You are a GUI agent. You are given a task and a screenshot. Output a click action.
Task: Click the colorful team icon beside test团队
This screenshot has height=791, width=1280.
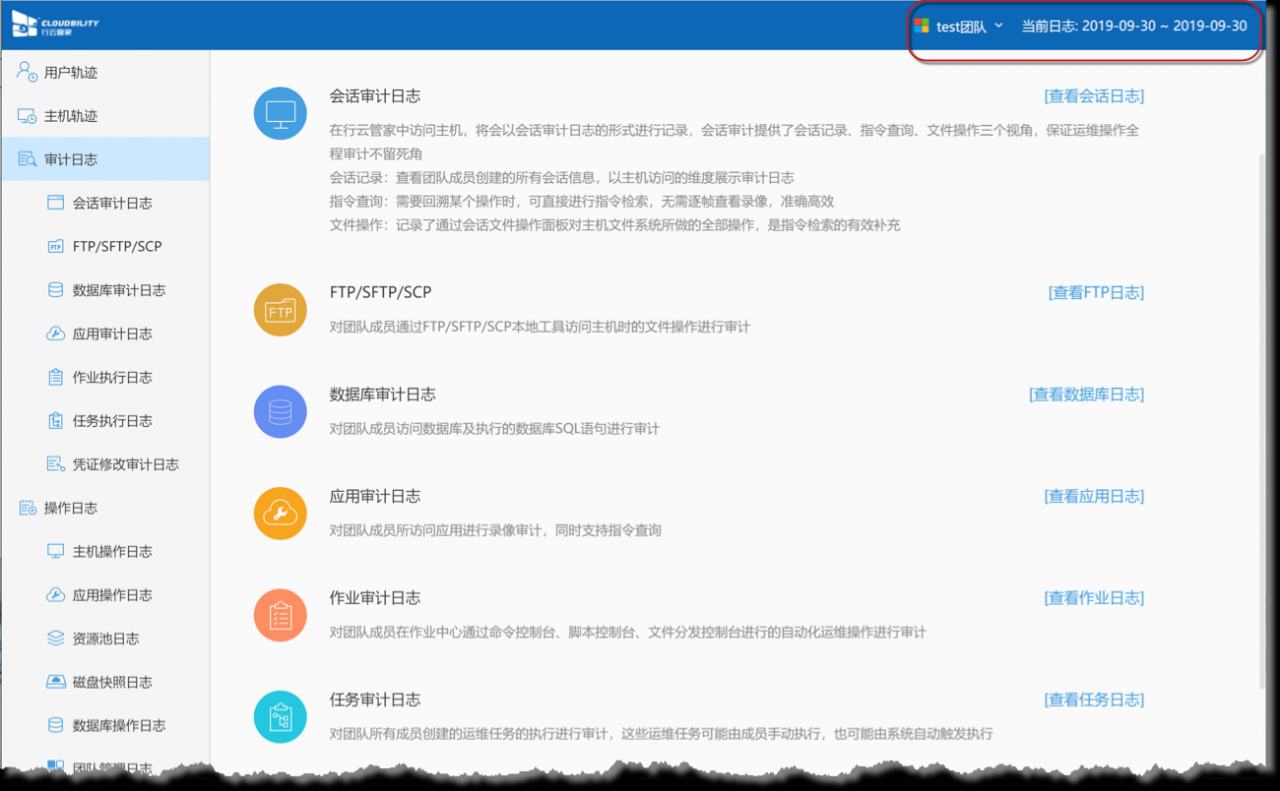[921, 26]
